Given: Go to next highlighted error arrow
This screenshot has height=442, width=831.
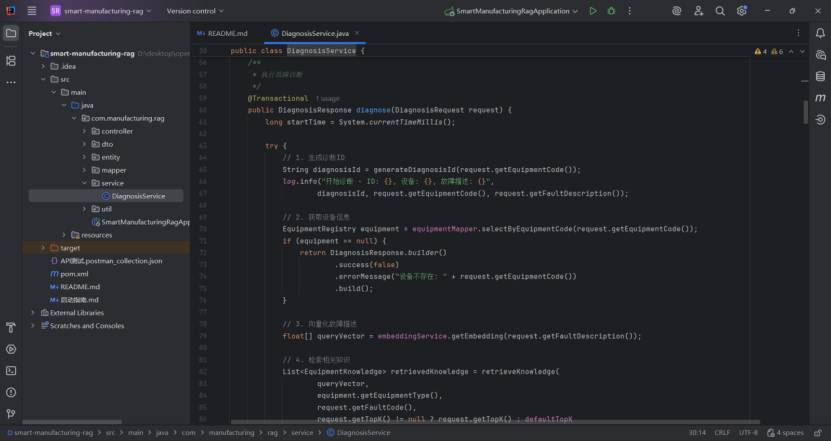Looking at the screenshot, I should pos(802,51).
